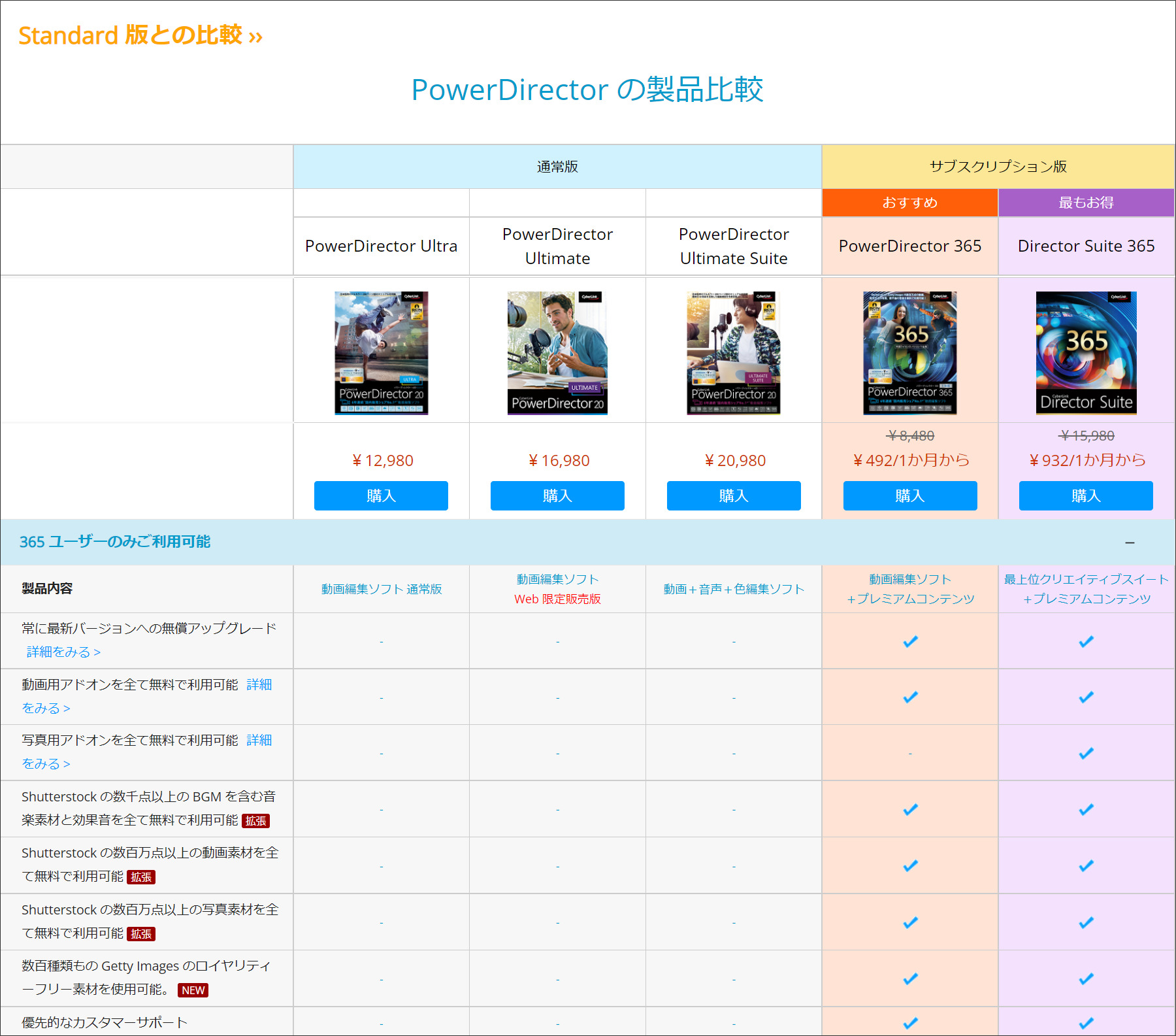This screenshot has height=1036, width=1176.
Task: Click Director Suite 365 checkmark for Getty Images
Action: tap(1086, 978)
